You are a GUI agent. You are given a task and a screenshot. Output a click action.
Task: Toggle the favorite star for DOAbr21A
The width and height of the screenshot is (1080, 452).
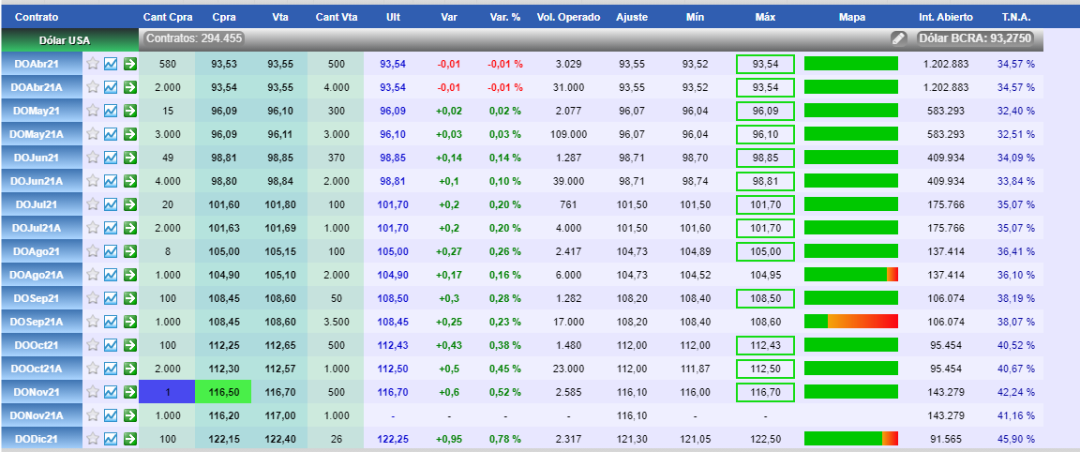tap(93, 88)
